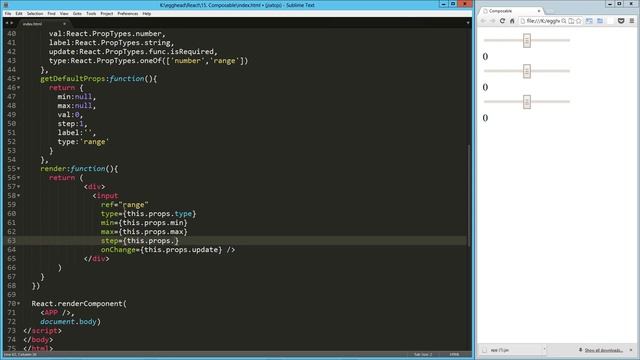The image size is (640, 360).
Task: Go to Chrome home page
Action: 512,21
